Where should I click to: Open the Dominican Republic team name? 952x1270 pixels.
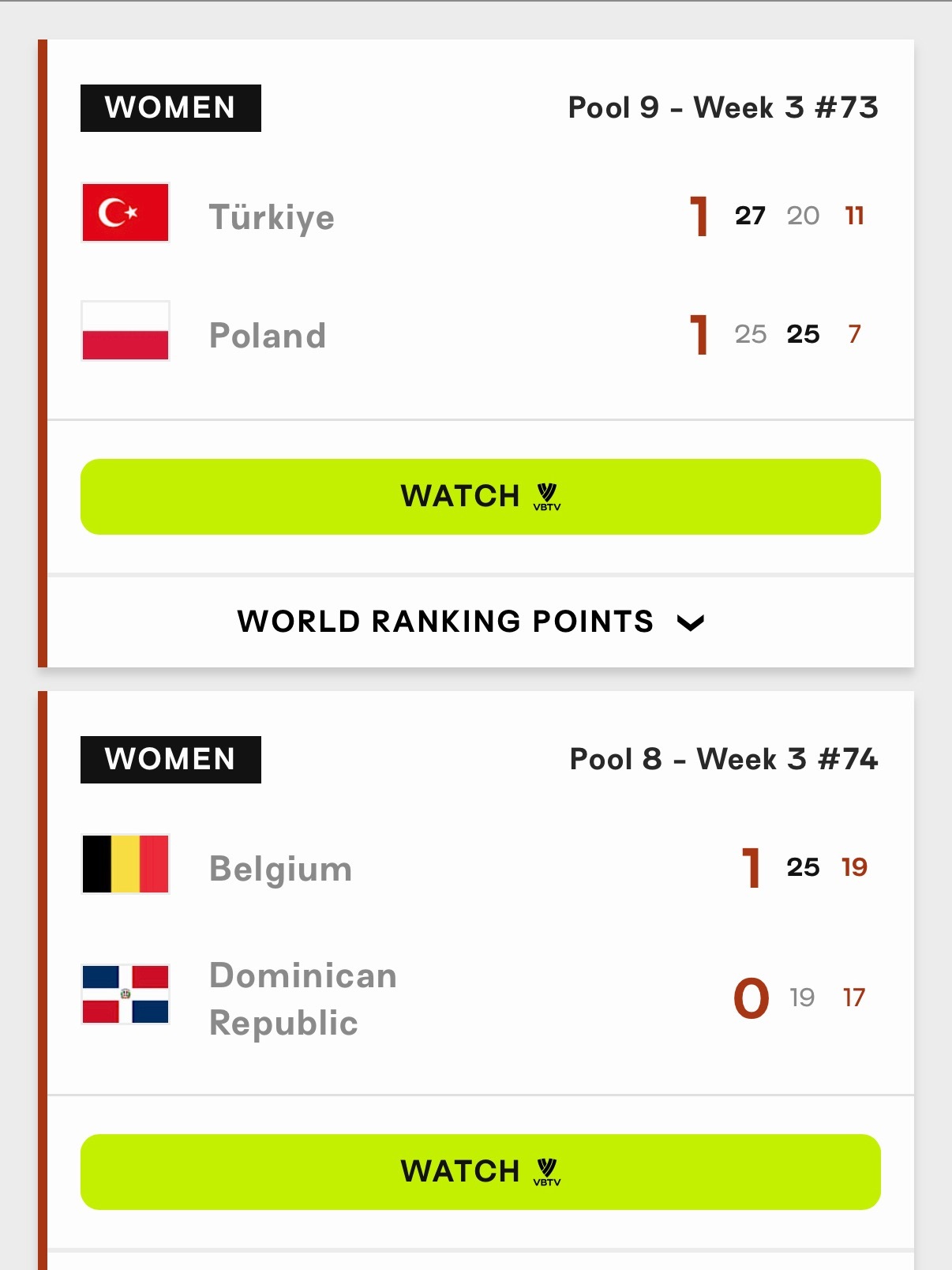[x=303, y=999]
